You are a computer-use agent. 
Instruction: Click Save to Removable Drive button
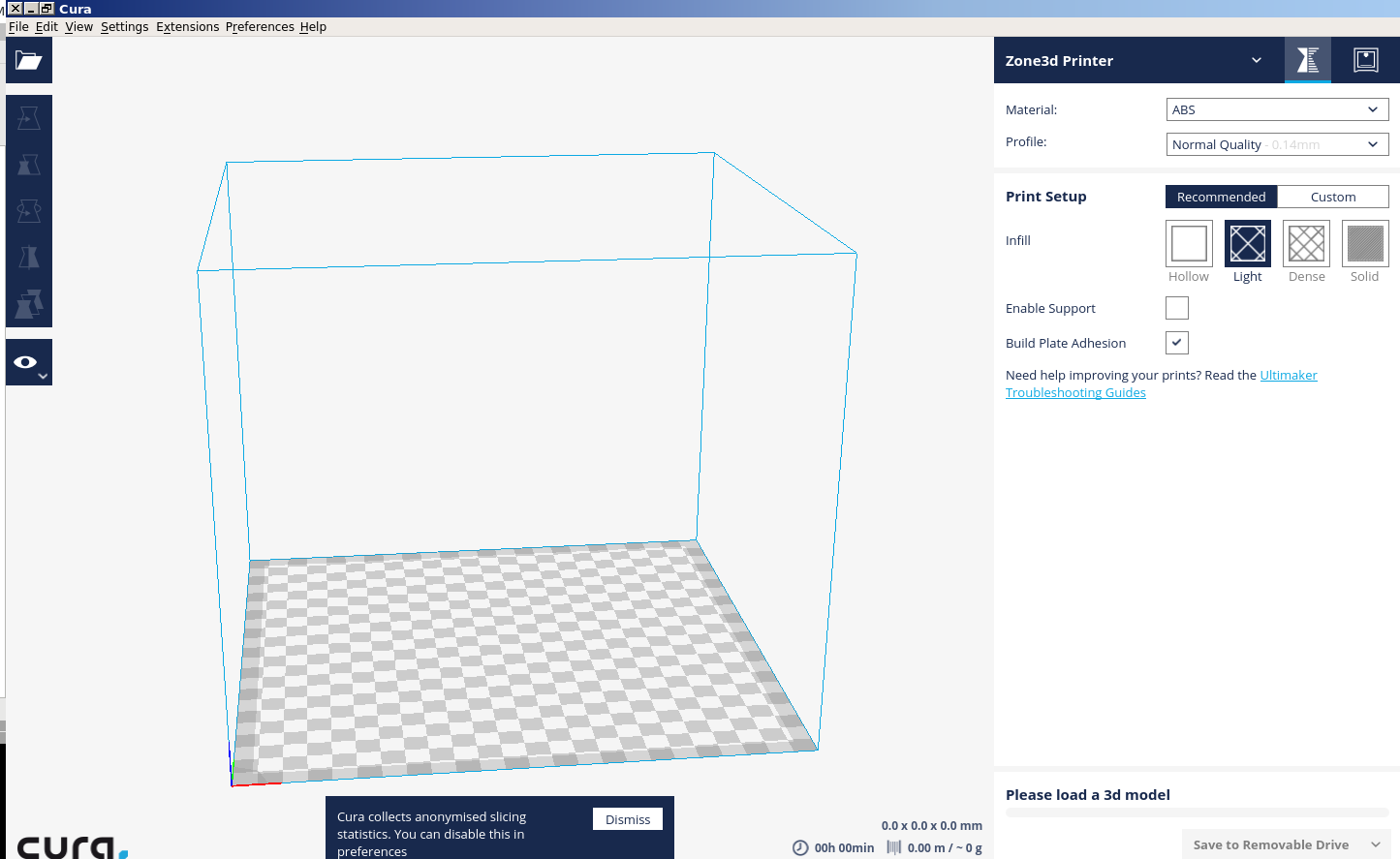click(x=1271, y=844)
